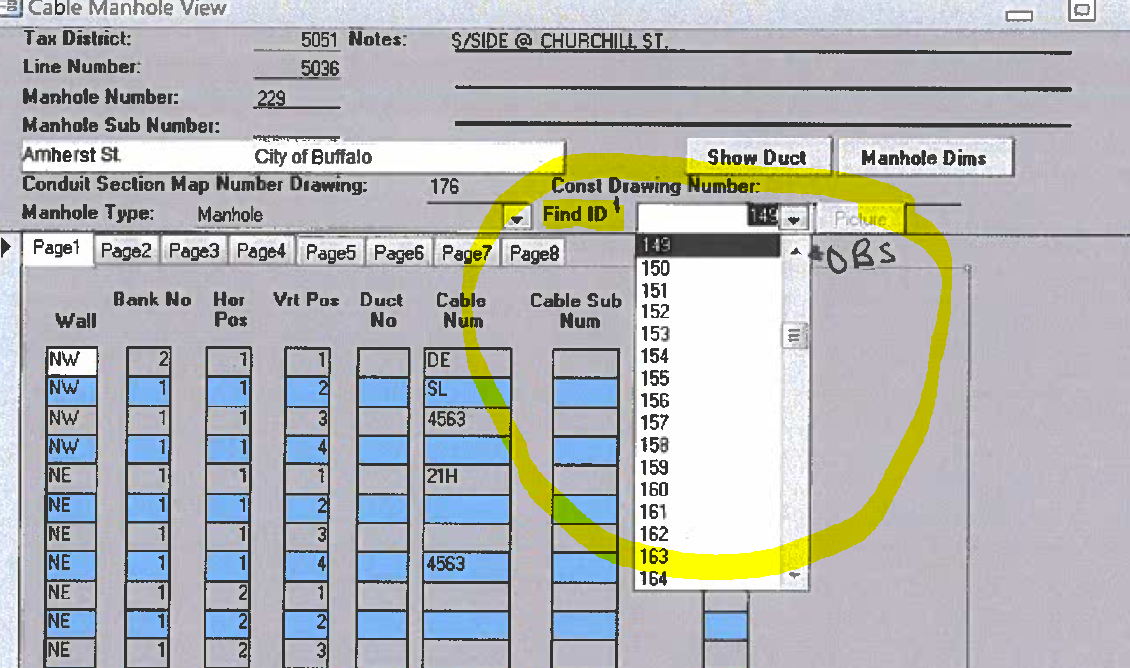
Task: Click the Amherst St field
Action: [136, 156]
